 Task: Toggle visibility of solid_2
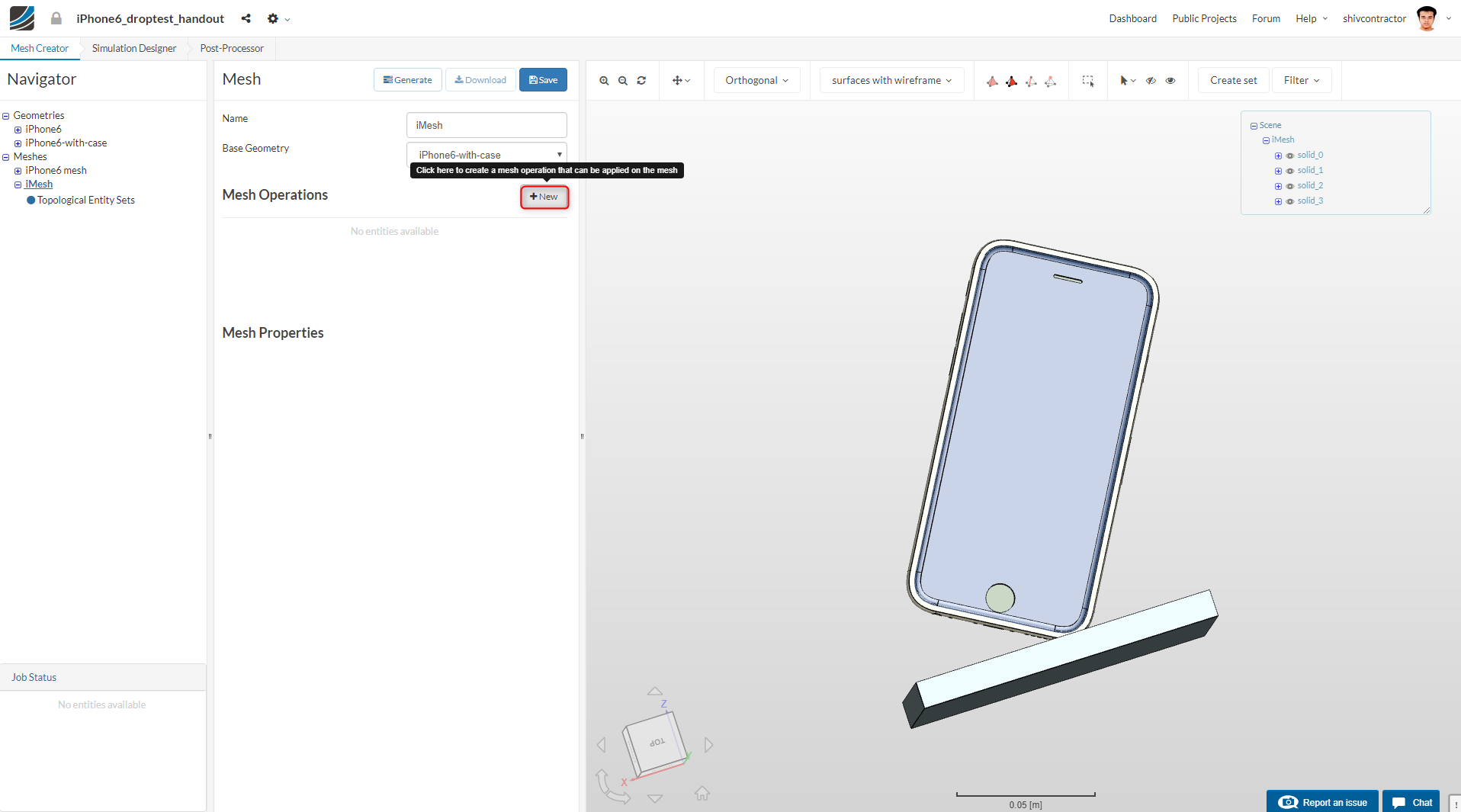point(1290,186)
